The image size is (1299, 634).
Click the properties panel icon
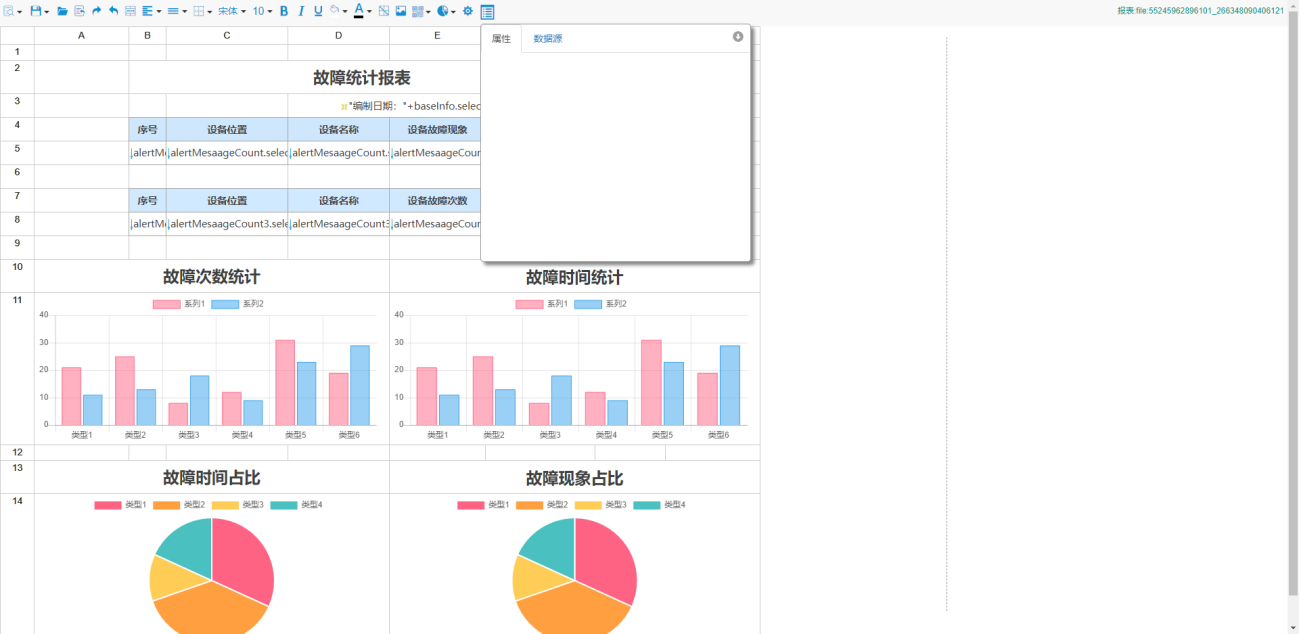(487, 12)
